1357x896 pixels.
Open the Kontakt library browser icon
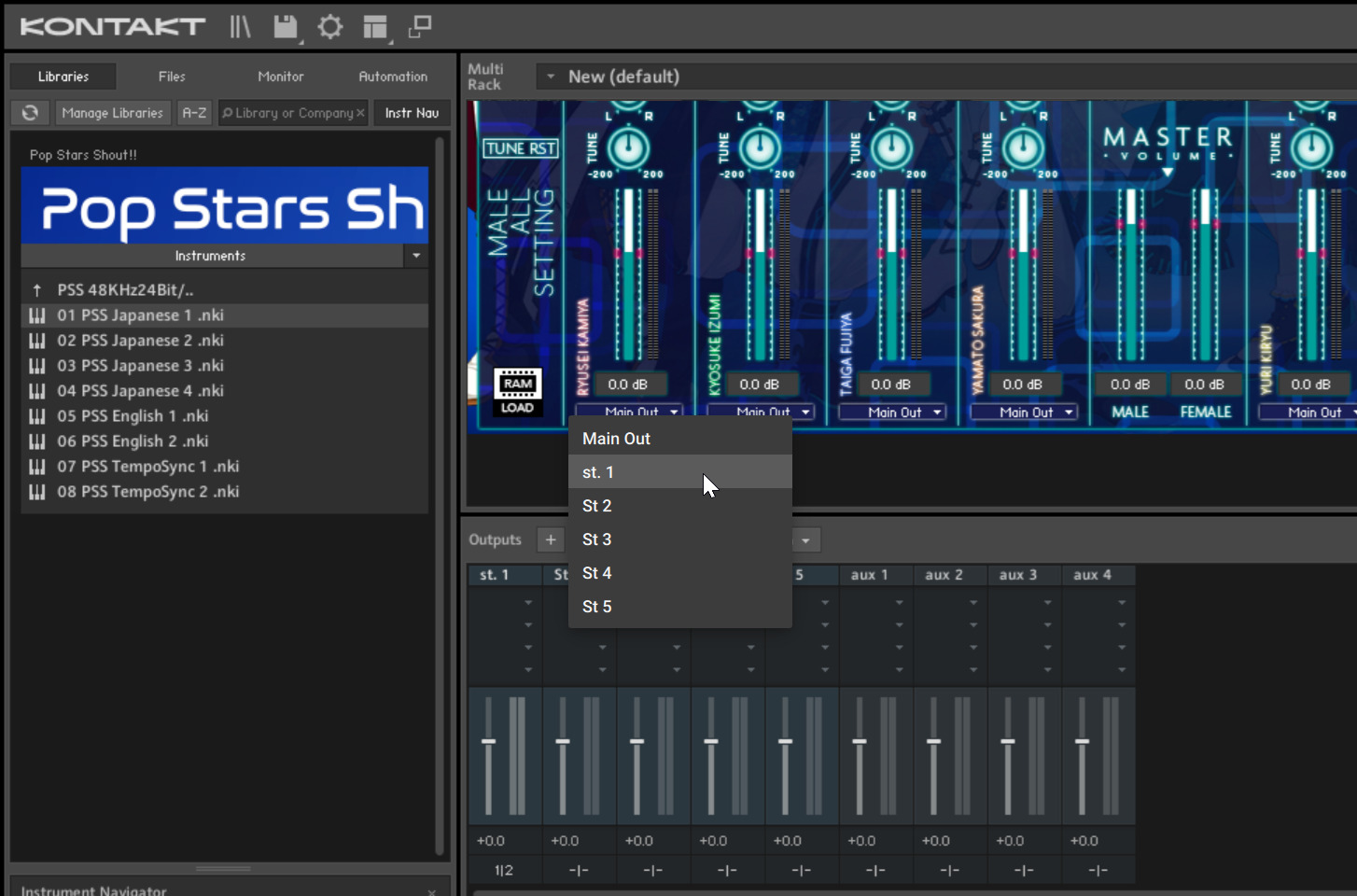point(240,27)
